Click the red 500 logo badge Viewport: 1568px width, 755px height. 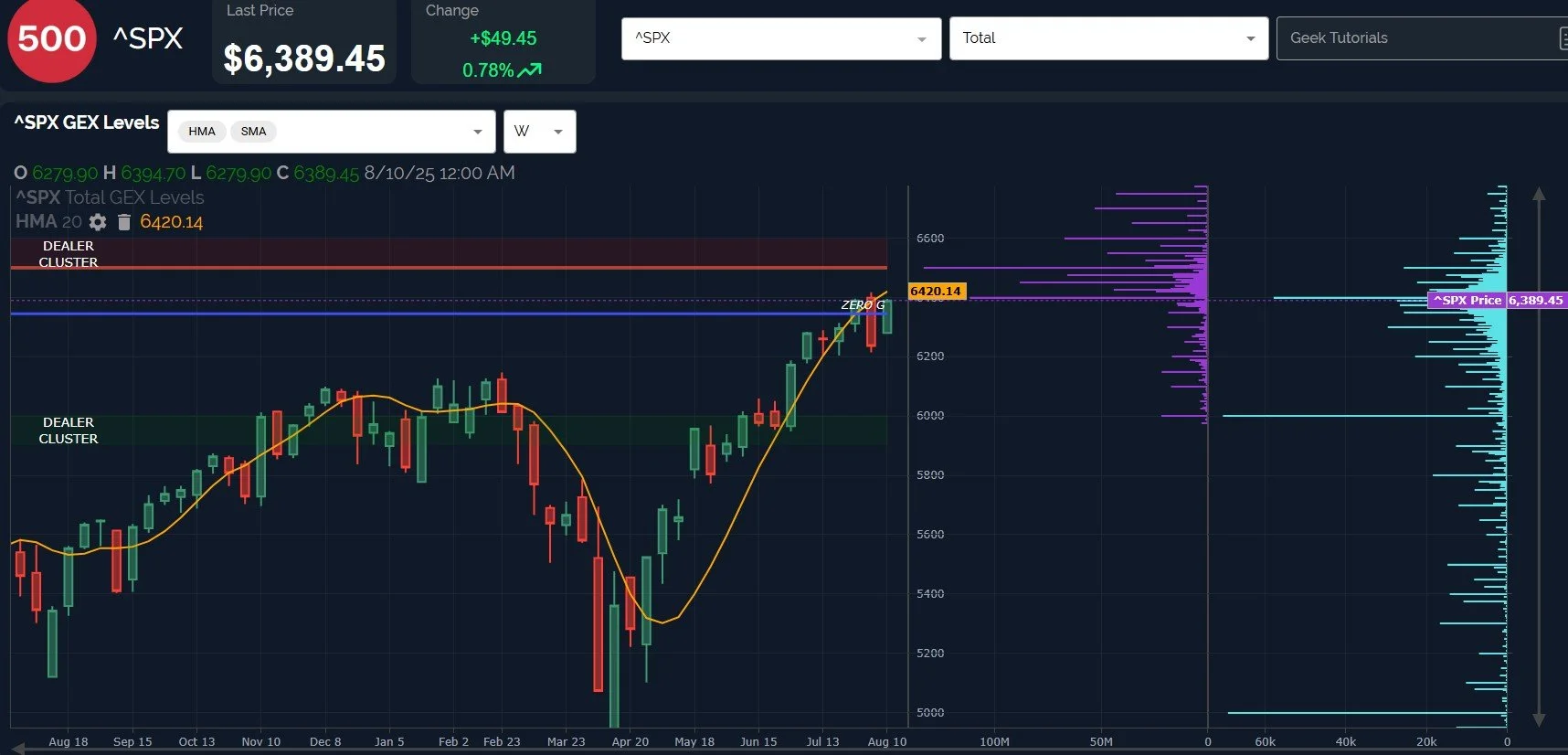point(51,39)
